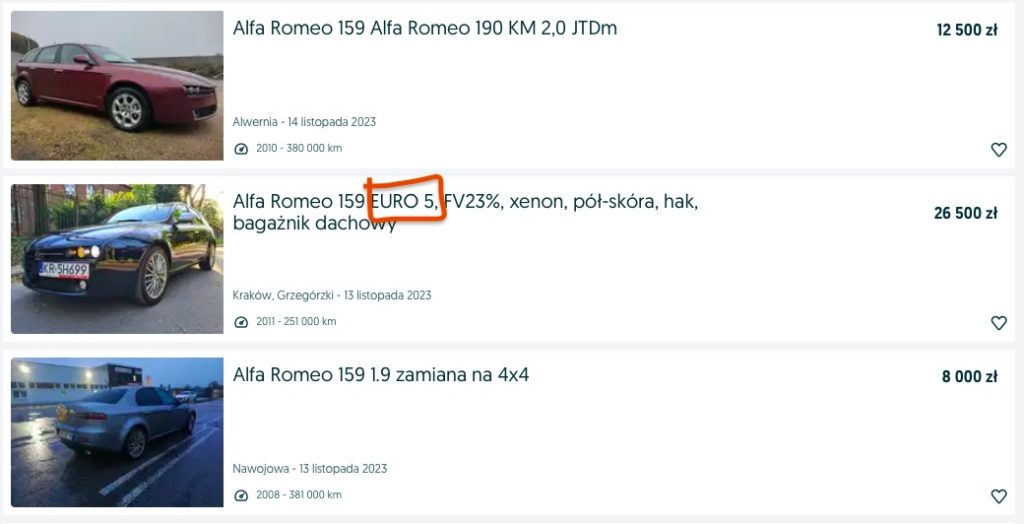1024x524 pixels.
Task: Open the dark blue Alfa with KR plate photo
Action: pyautogui.click(x=117, y=259)
